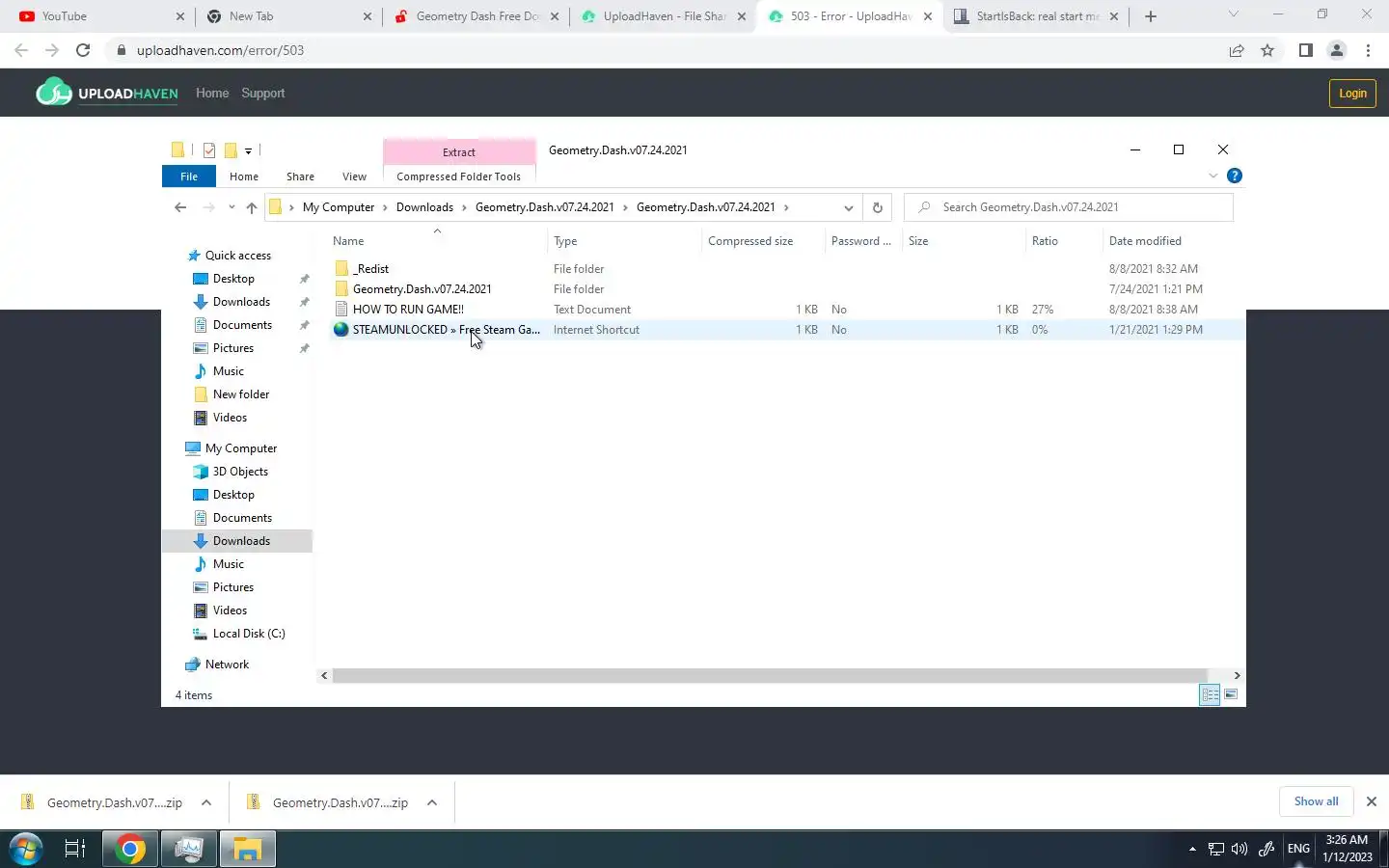Click volume speaker icon in system tray
This screenshot has height=868, width=1389.
click(1239, 849)
